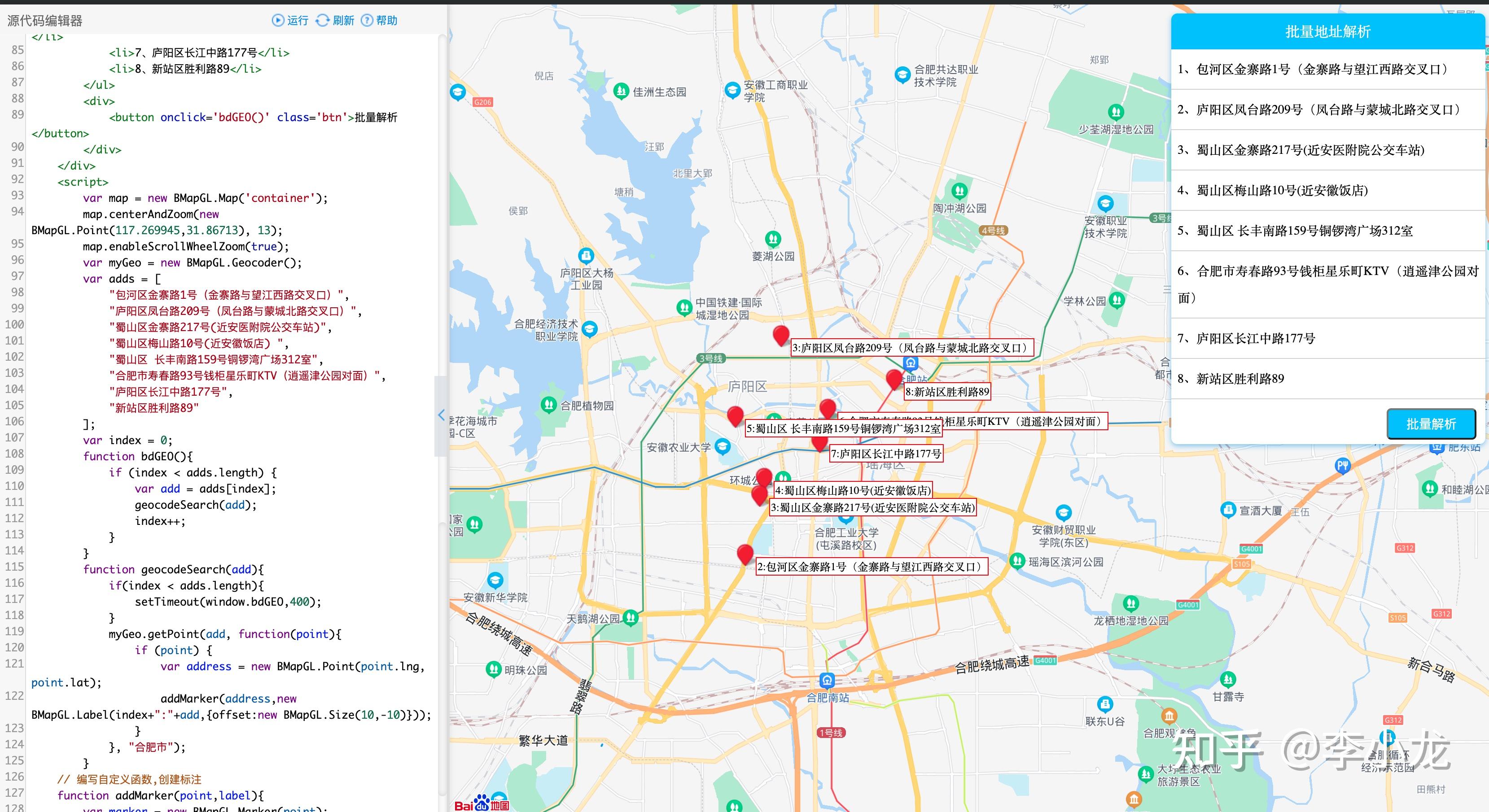Click 联东U谷 building icon
The width and height of the screenshot is (1489, 812).
click(x=1104, y=704)
